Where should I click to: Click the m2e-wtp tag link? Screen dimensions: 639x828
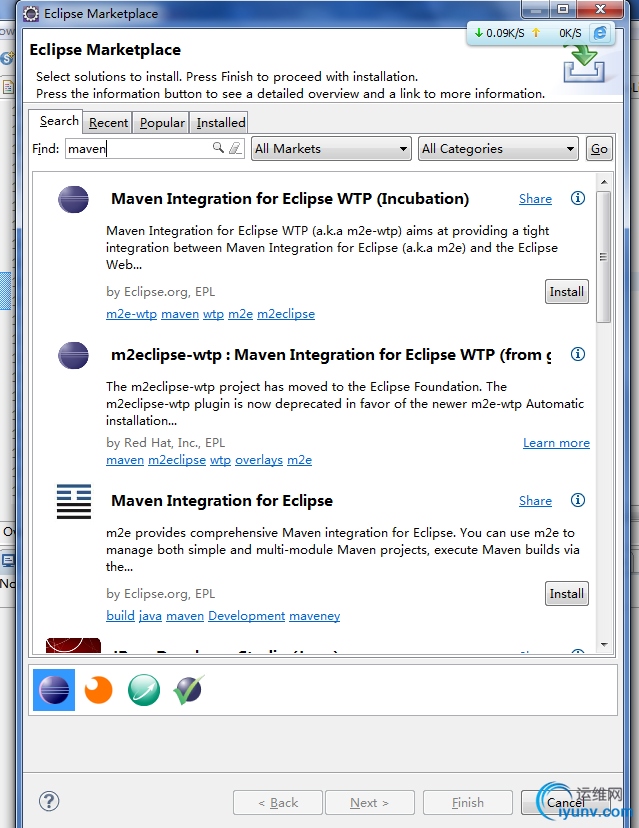coord(131,314)
